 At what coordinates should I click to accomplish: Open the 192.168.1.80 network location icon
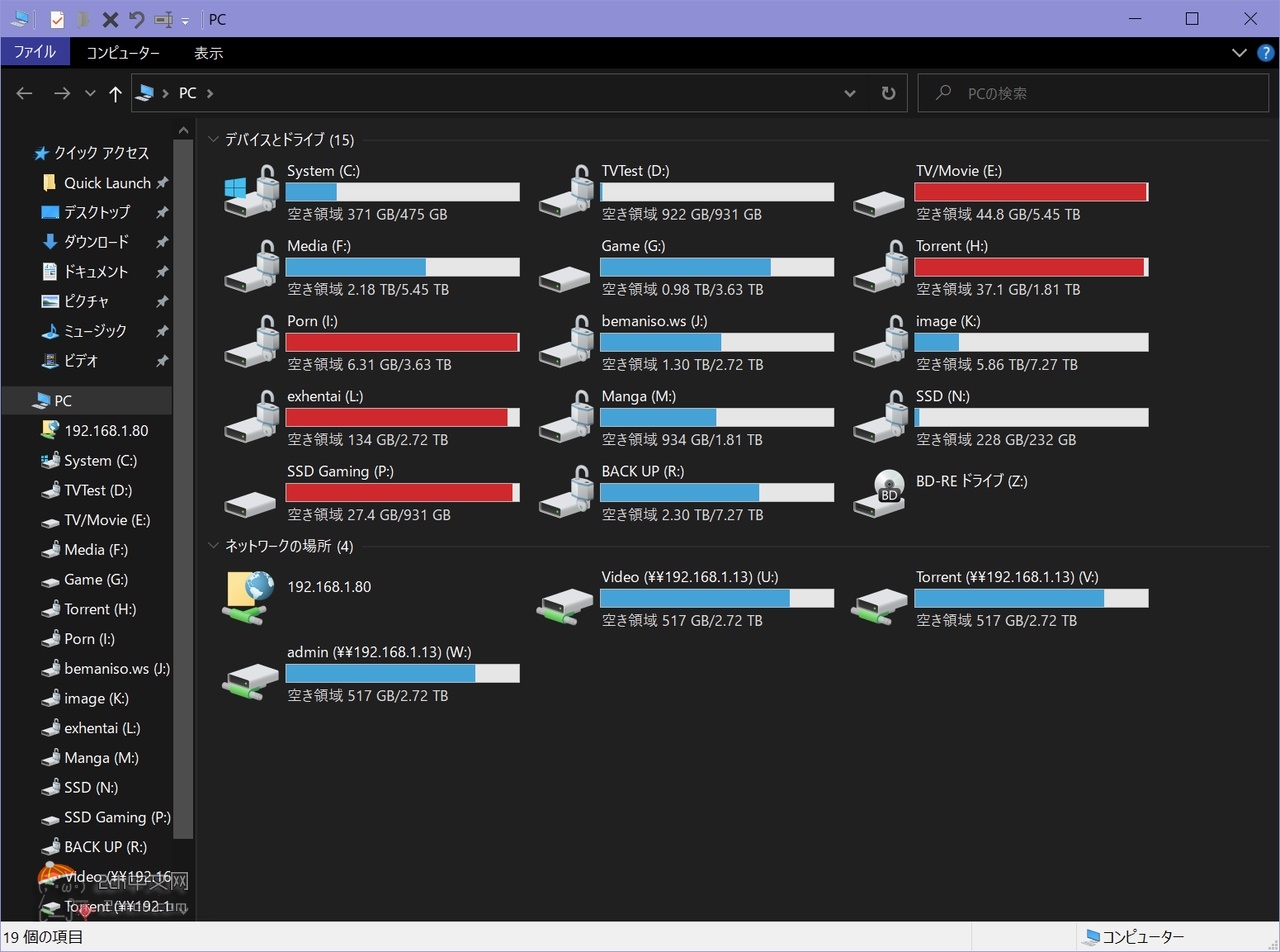248,598
